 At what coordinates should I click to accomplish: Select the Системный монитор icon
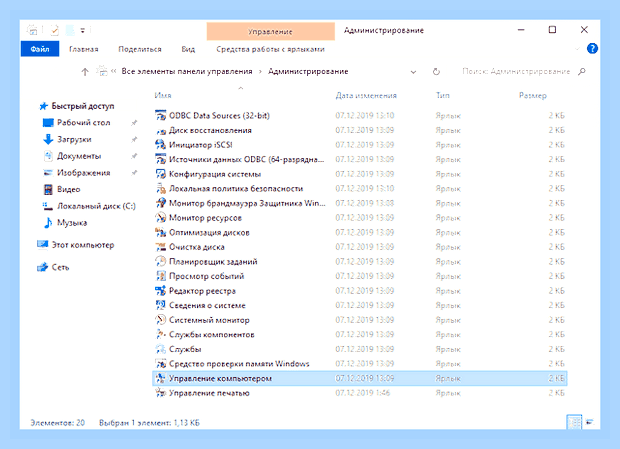tap(161, 320)
